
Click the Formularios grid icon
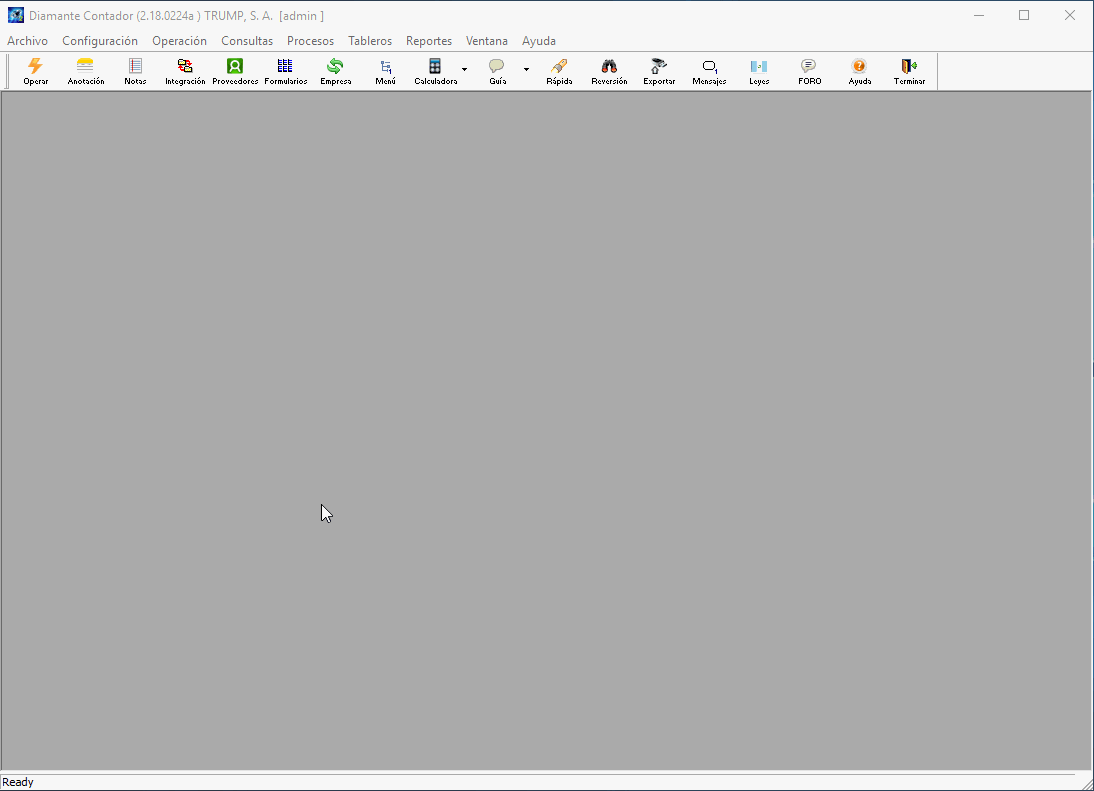tap(285, 71)
